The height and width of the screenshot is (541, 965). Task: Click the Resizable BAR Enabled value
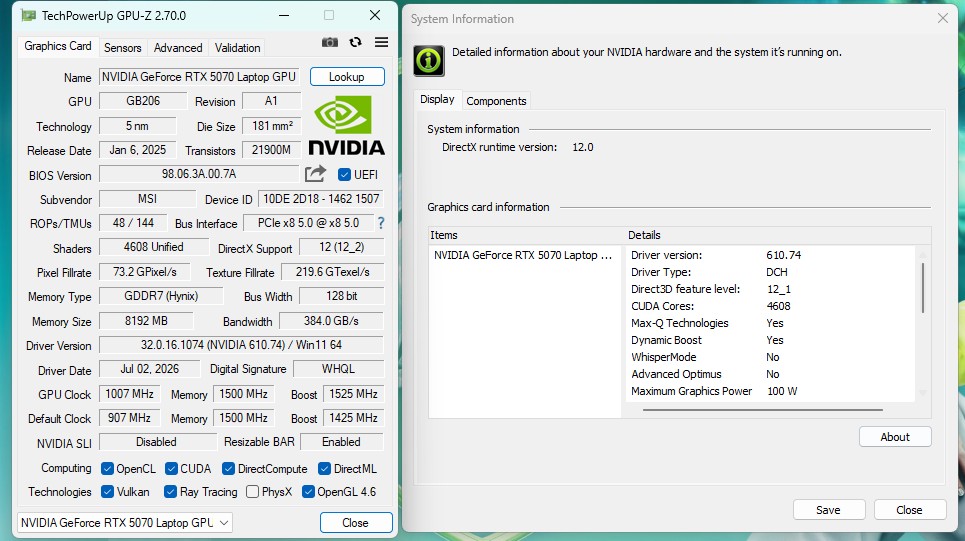[342, 442]
